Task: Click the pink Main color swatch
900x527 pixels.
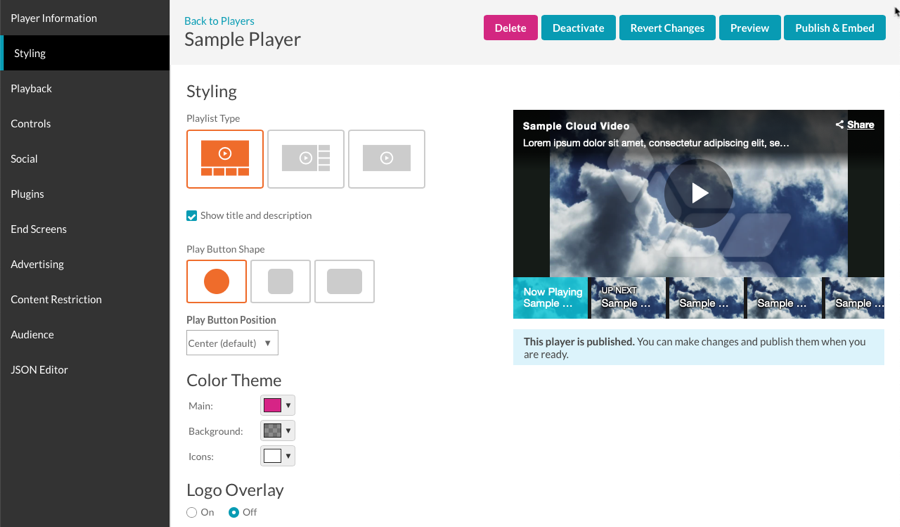Action: pyautogui.click(x=272, y=405)
